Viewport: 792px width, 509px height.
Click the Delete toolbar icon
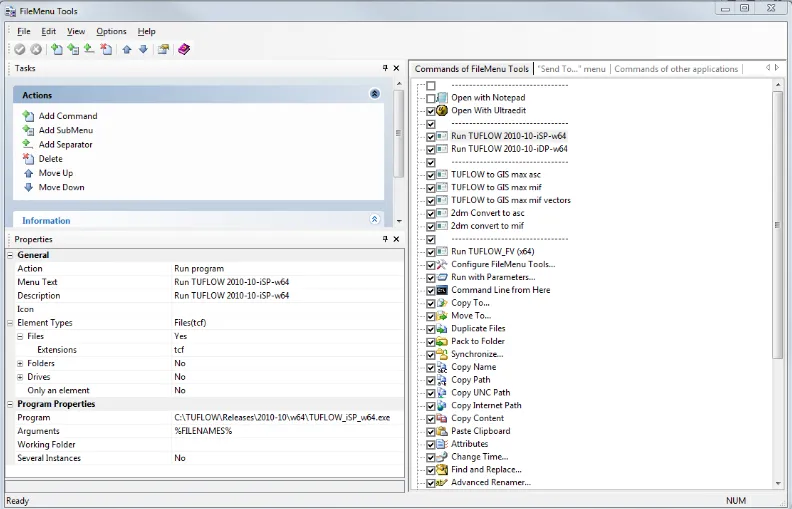click(106, 49)
